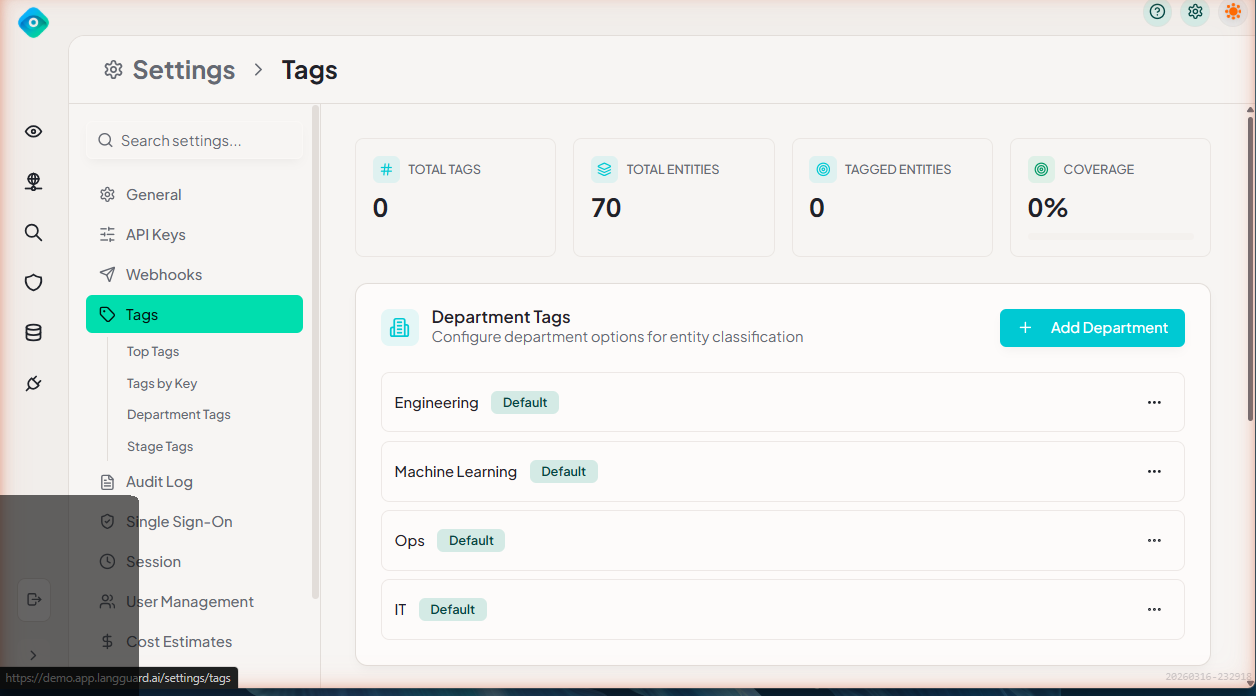The width and height of the screenshot is (1256, 696).
Task: Click the gear icon in top bar
Action: (x=1195, y=12)
